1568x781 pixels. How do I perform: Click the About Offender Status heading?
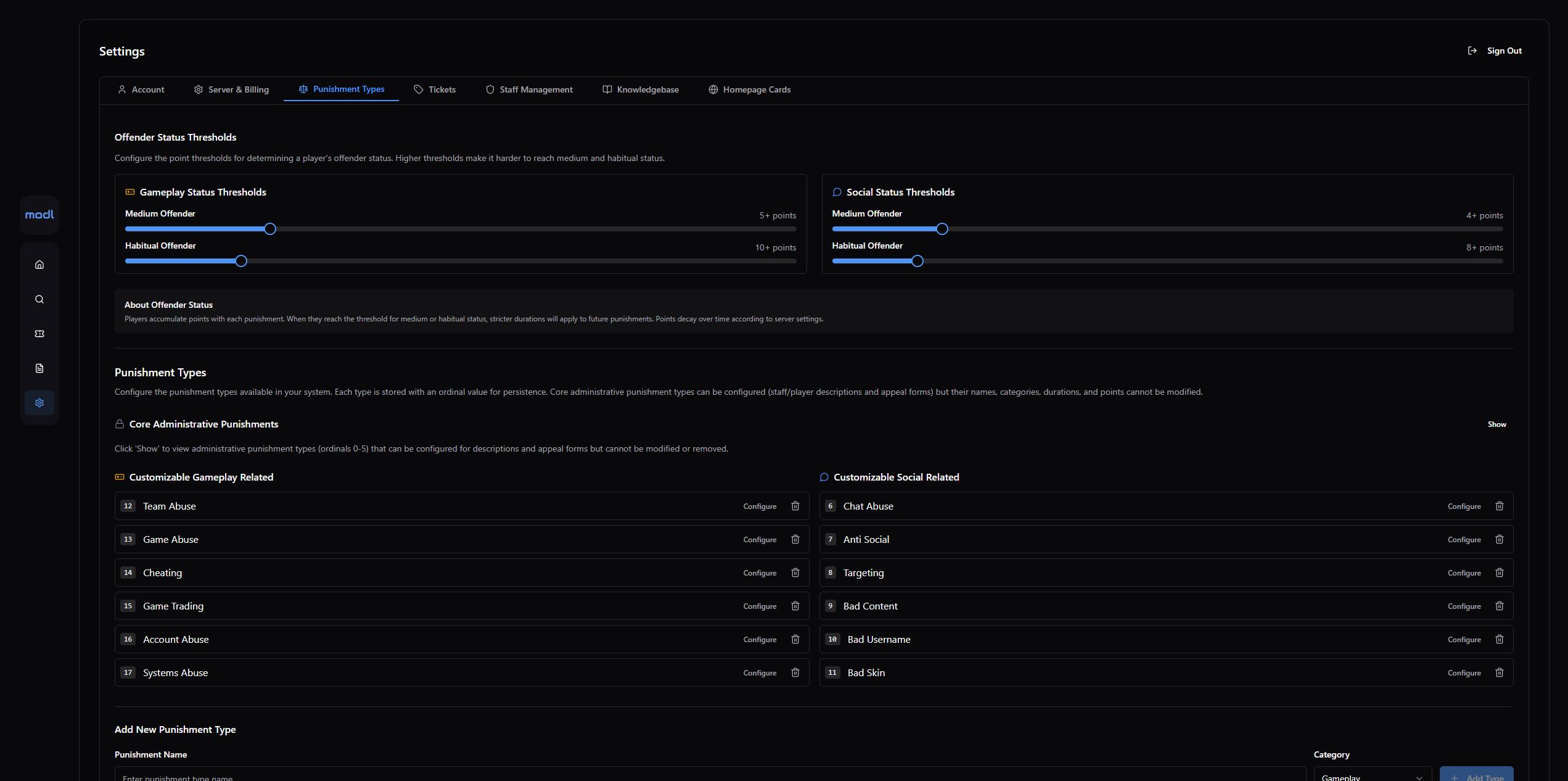click(168, 305)
